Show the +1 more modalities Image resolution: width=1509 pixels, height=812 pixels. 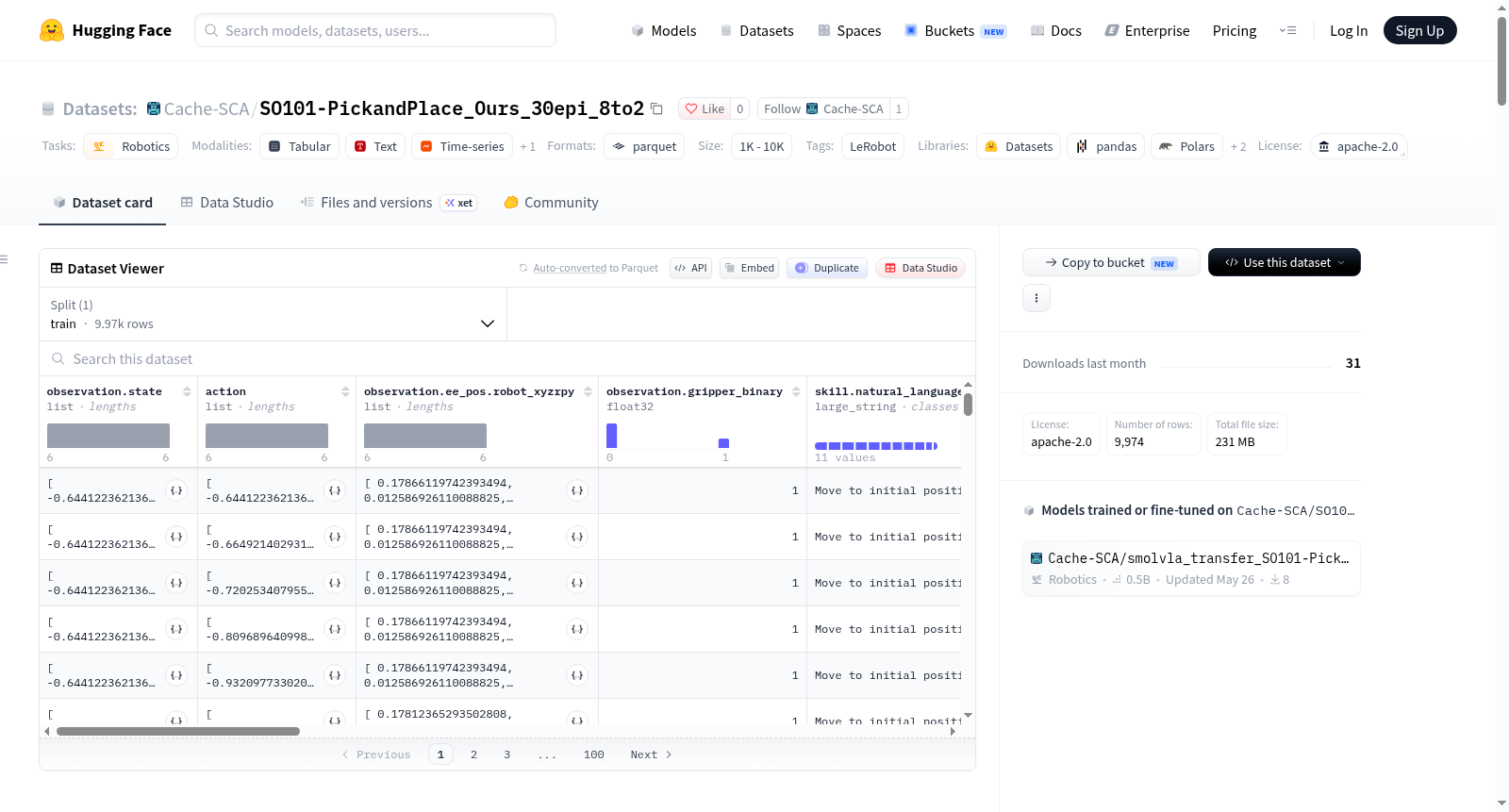tap(527, 147)
